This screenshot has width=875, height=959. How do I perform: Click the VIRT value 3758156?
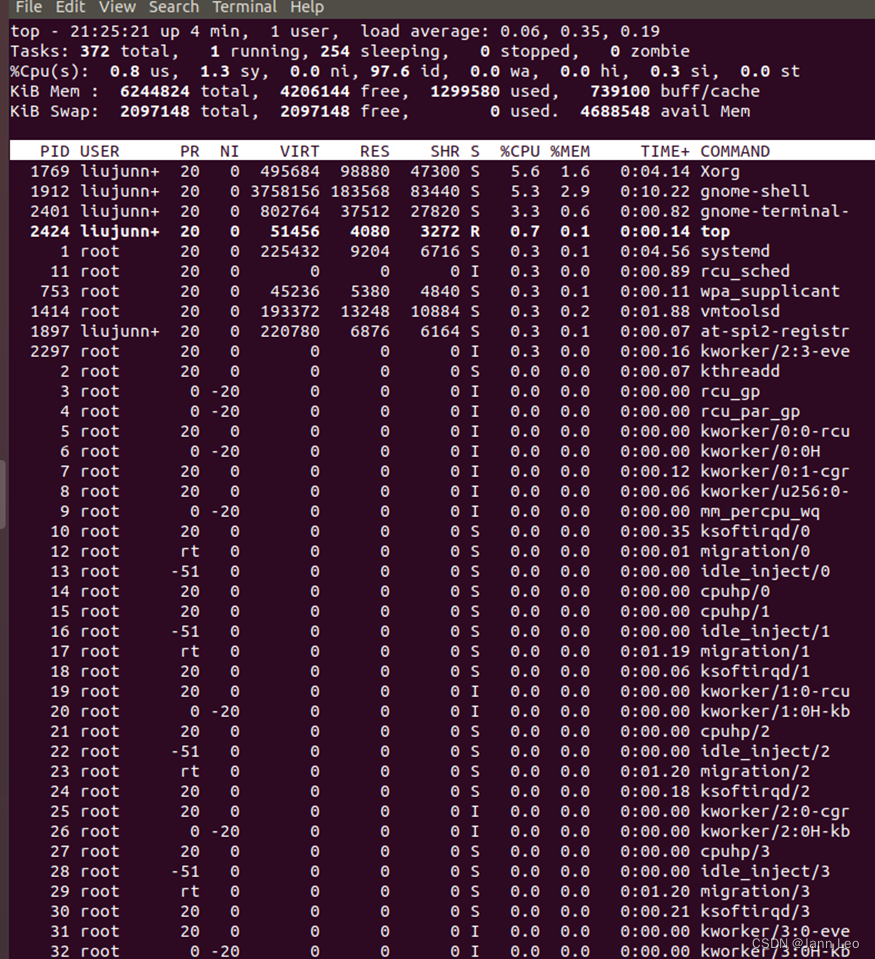pyautogui.click(x=285, y=191)
